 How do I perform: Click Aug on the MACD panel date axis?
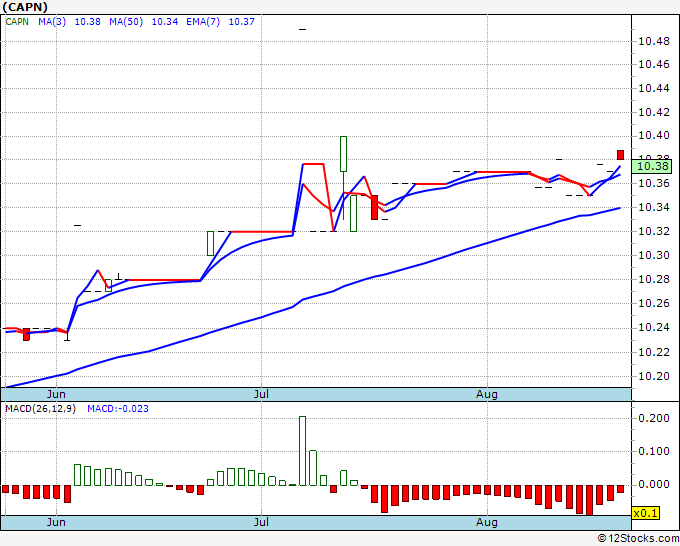tap(487, 522)
